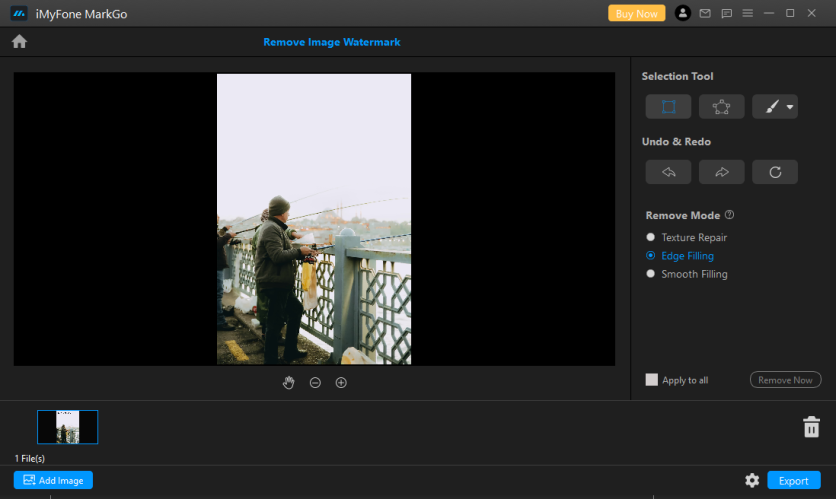Select Texture Repair remove mode

(x=686, y=237)
